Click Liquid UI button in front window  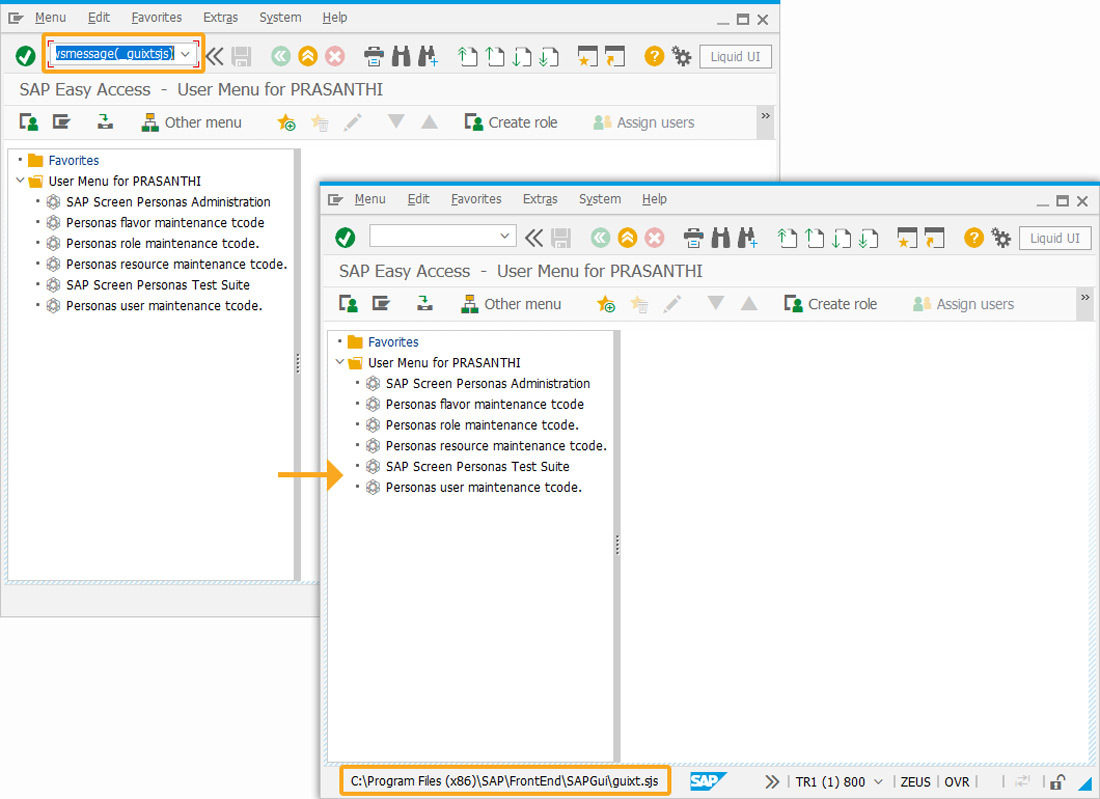click(1054, 239)
